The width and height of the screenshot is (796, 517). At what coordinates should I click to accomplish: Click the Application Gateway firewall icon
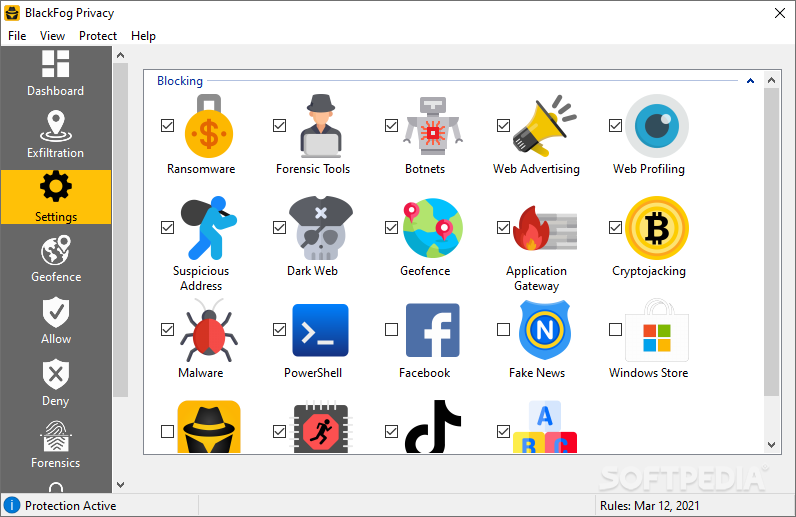pos(545,228)
